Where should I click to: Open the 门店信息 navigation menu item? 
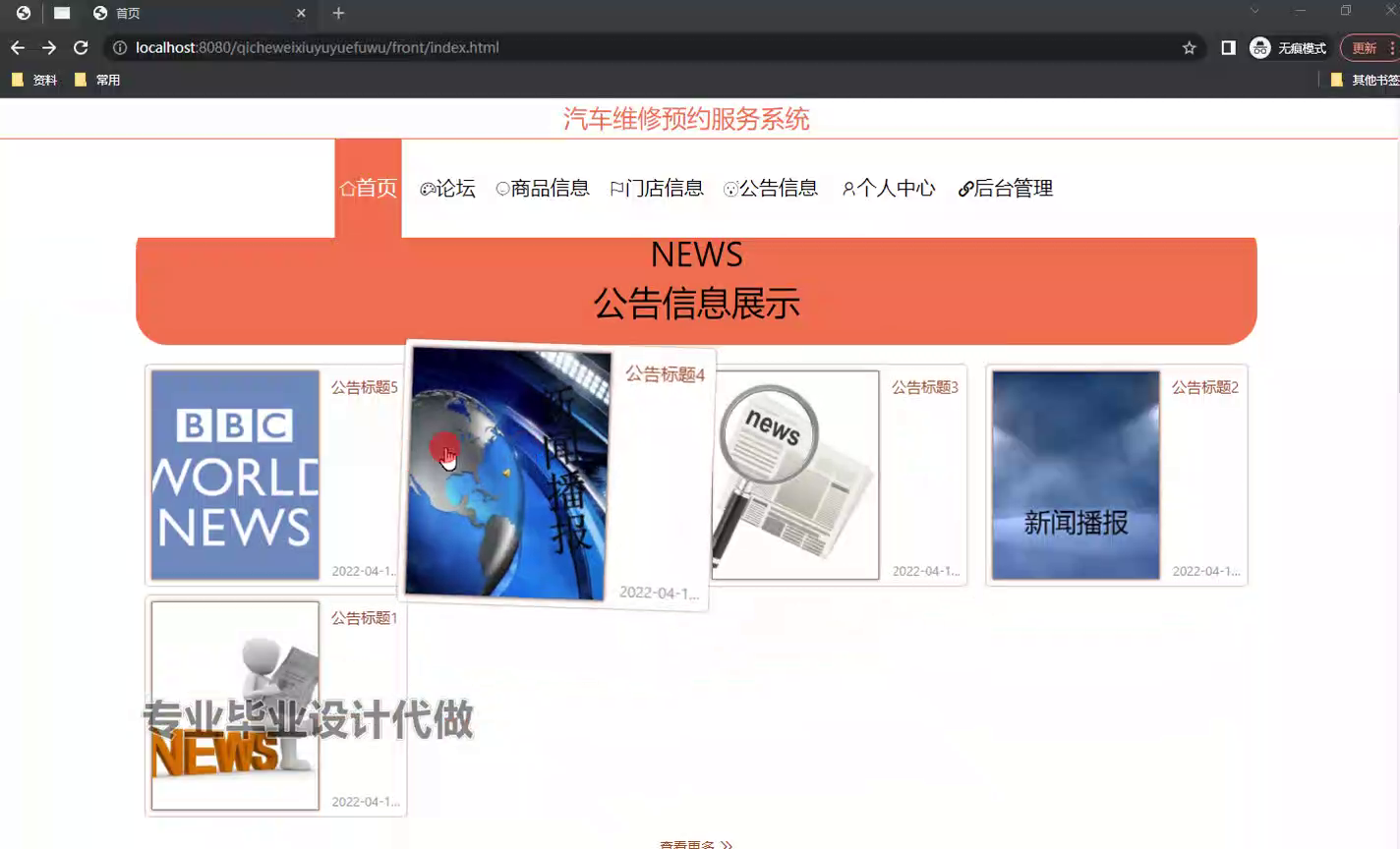pos(657,188)
